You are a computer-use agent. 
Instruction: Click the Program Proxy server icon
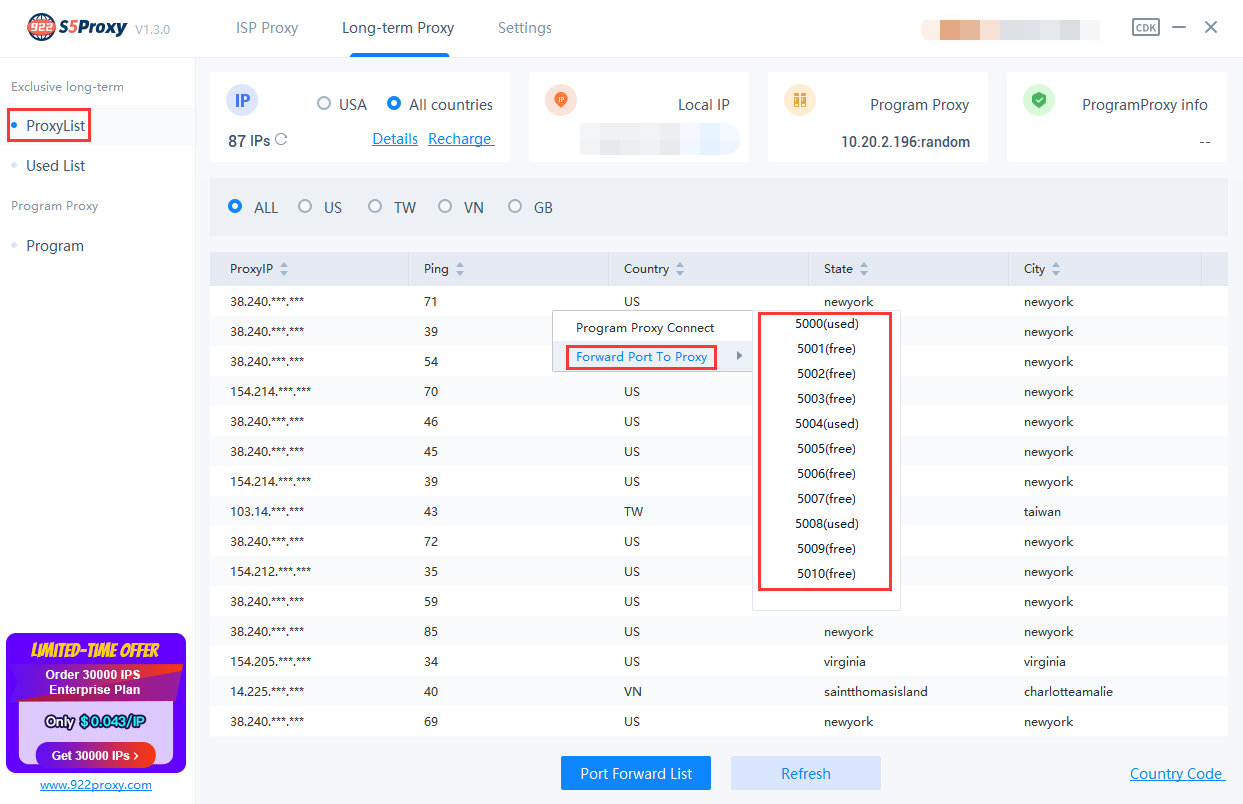point(800,100)
